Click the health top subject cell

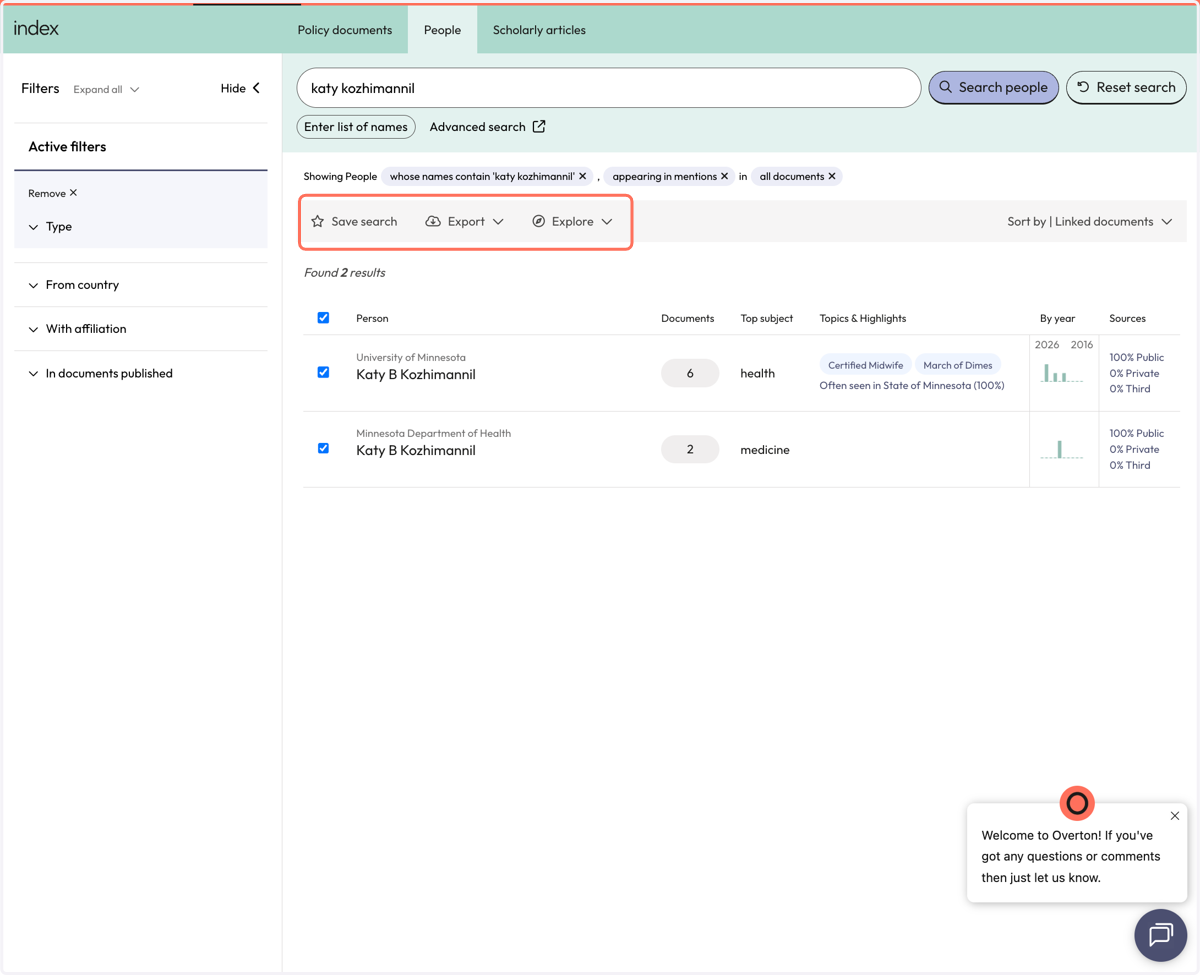point(757,373)
